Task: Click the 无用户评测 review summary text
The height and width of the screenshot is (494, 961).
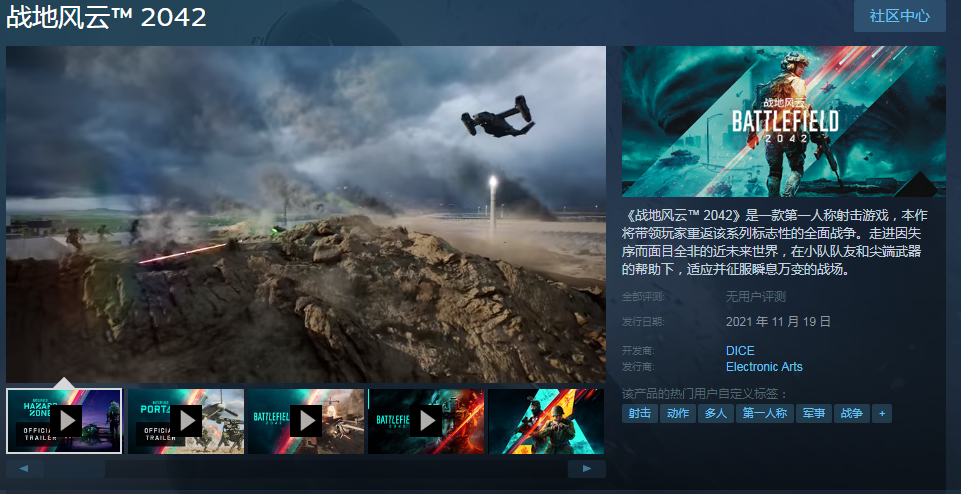Action: (x=756, y=297)
